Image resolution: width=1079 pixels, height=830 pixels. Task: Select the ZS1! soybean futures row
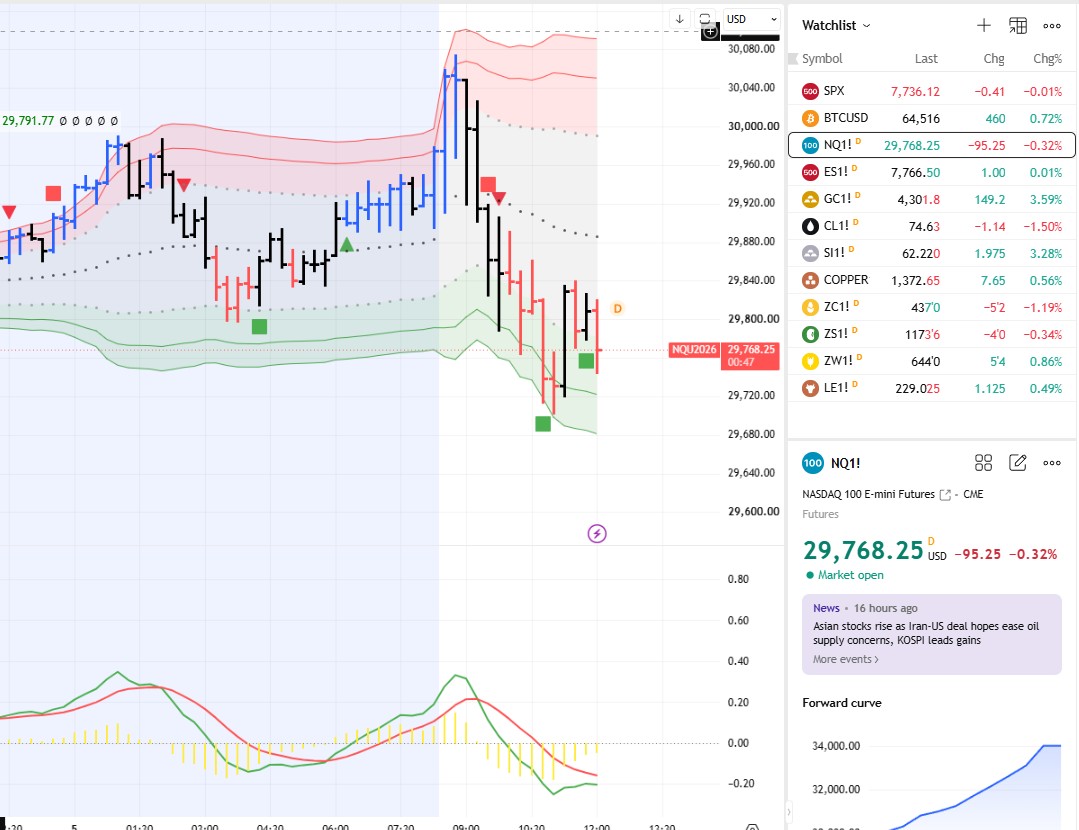coord(932,334)
